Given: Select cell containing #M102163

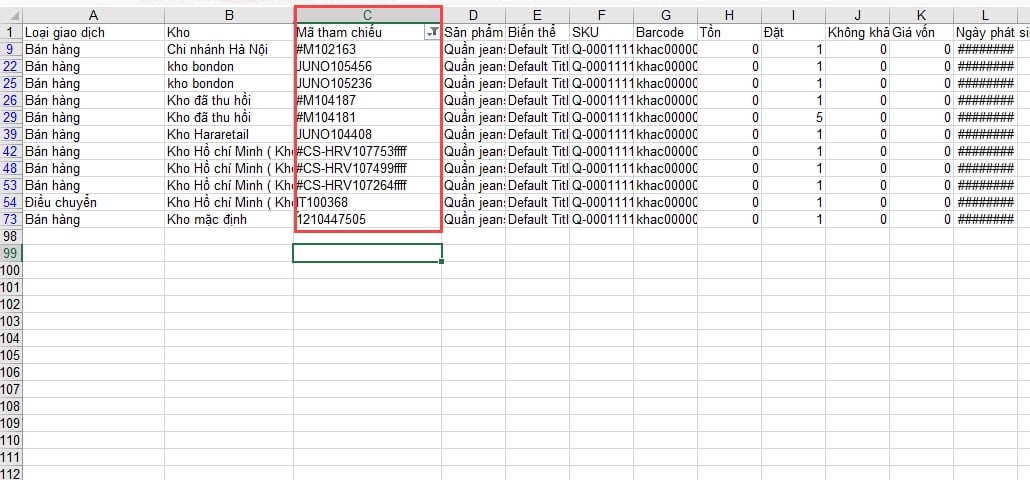Looking at the screenshot, I should coord(367,50).
